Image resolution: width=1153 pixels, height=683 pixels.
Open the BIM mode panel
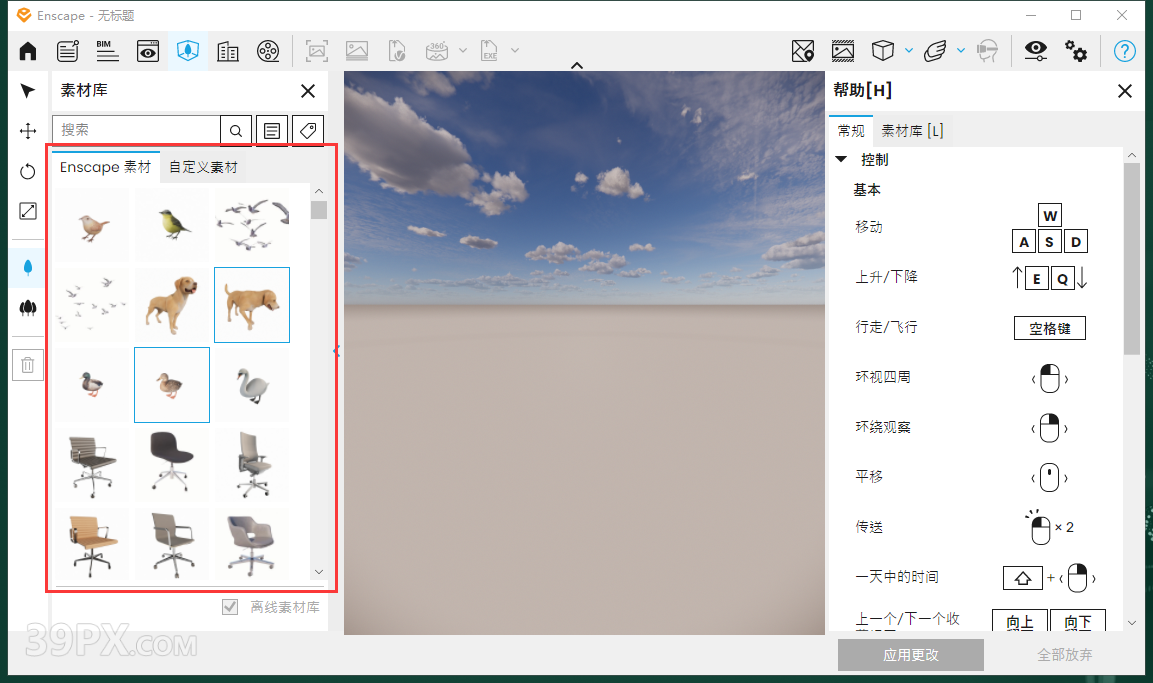[x=107, y=50]
